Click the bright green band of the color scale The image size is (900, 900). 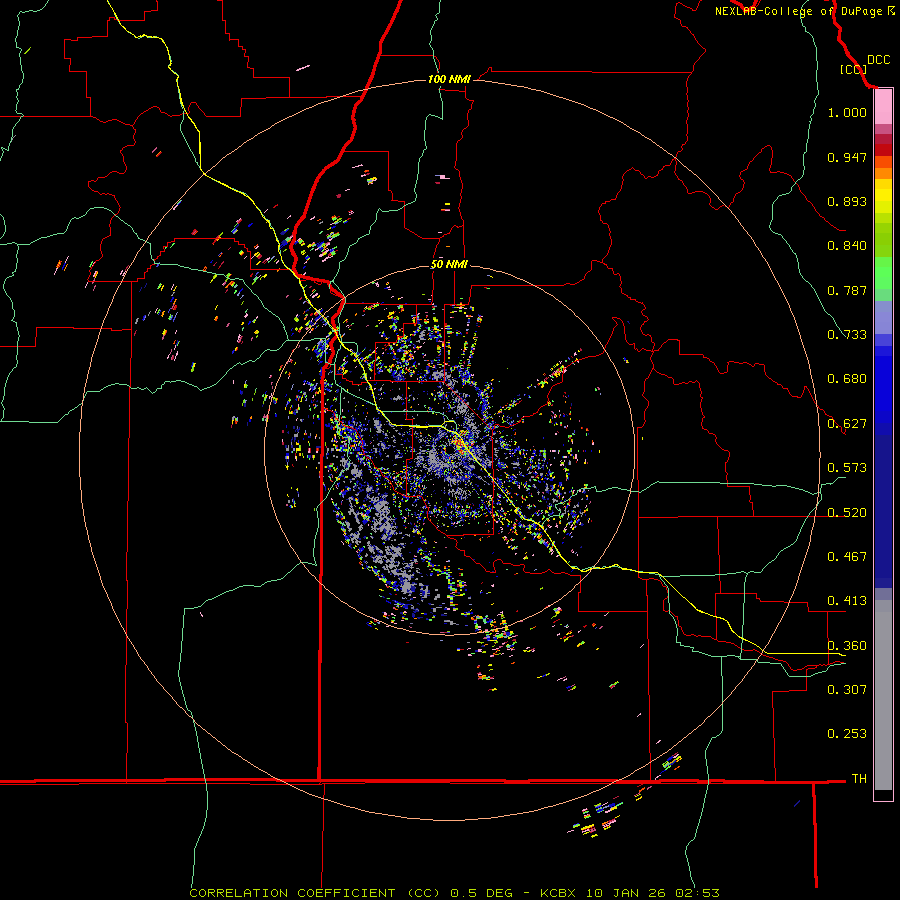coord(883,273)
